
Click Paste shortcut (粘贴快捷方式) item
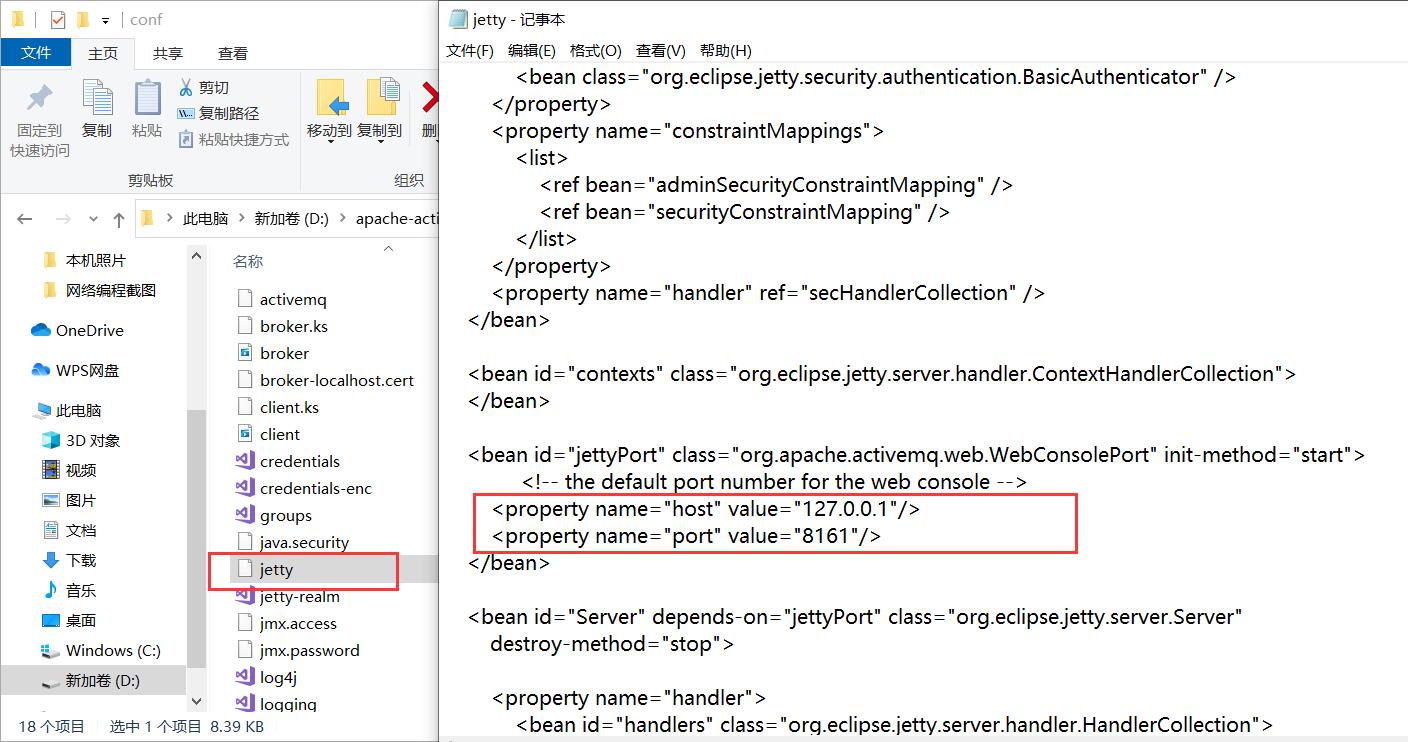point(234,139)
